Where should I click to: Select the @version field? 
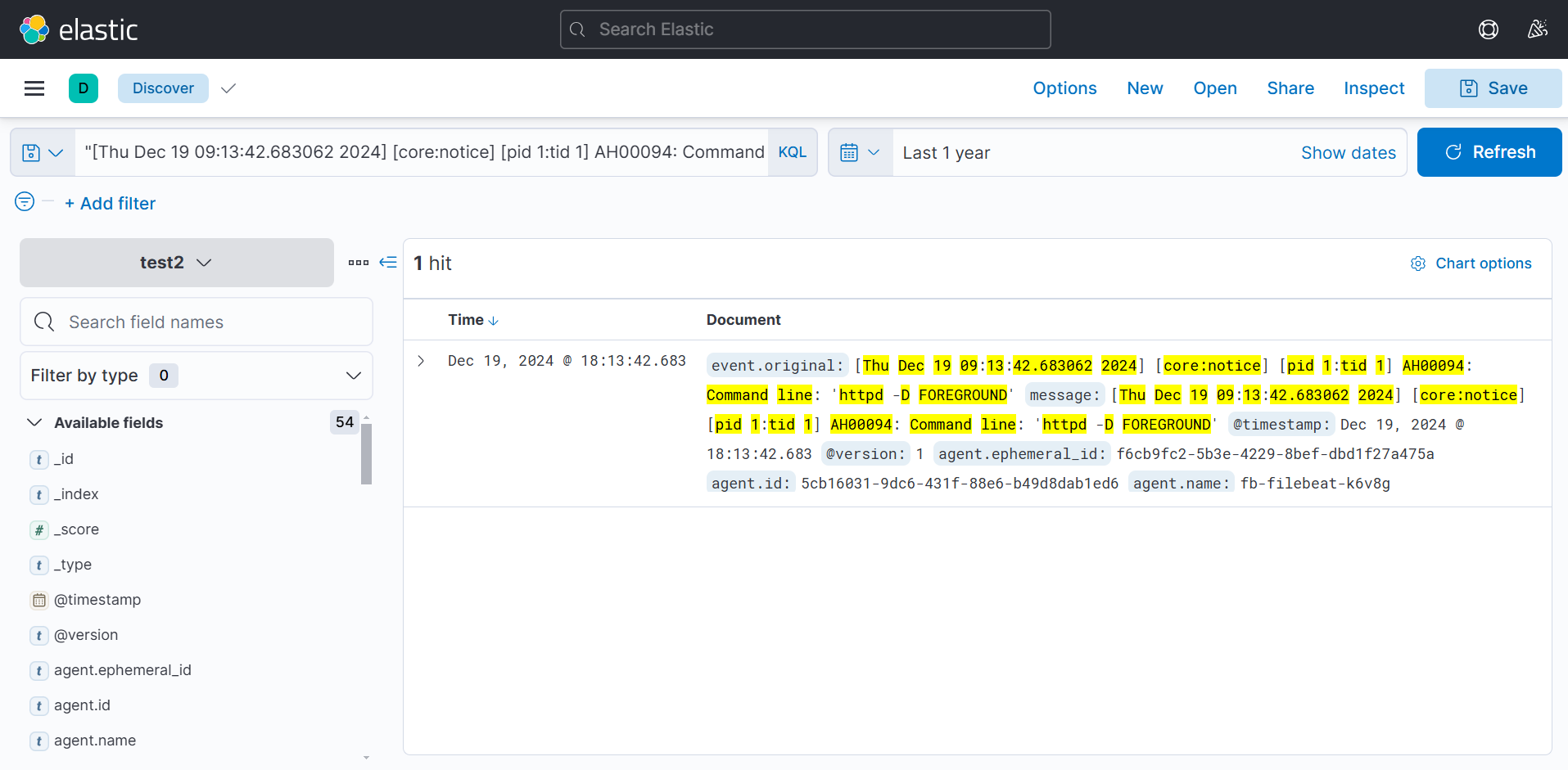pos(86,635)
